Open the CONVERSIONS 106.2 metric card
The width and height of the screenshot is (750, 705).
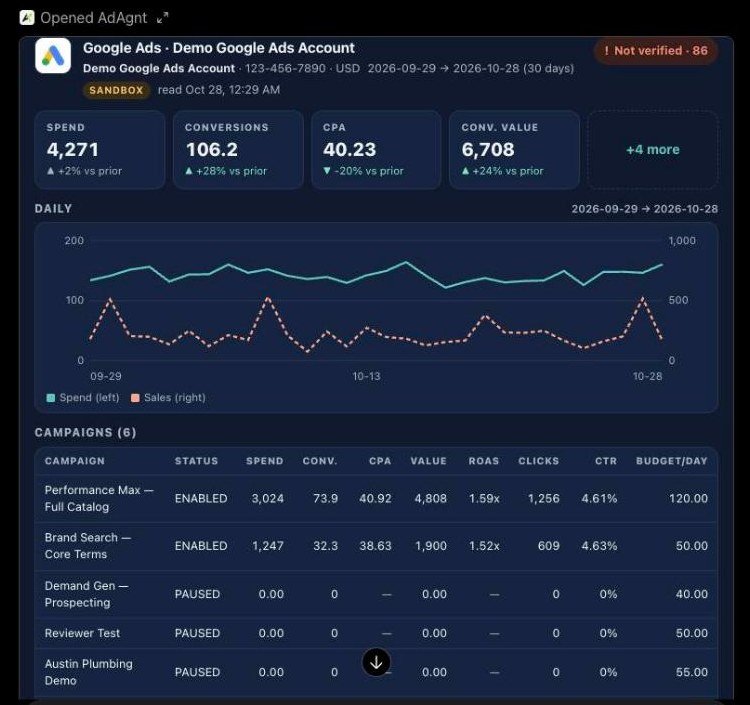[238, 150]
